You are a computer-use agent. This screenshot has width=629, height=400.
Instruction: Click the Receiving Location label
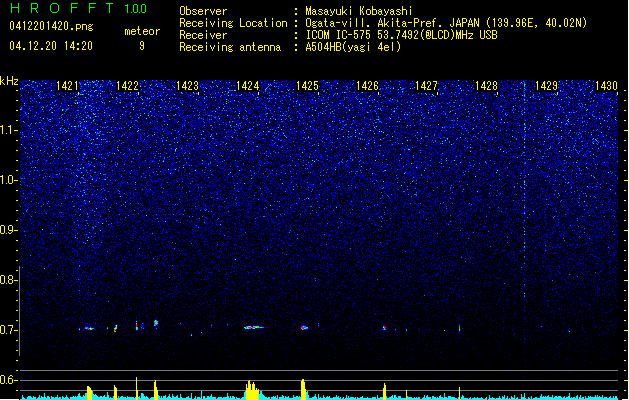[x=233, y=23]
